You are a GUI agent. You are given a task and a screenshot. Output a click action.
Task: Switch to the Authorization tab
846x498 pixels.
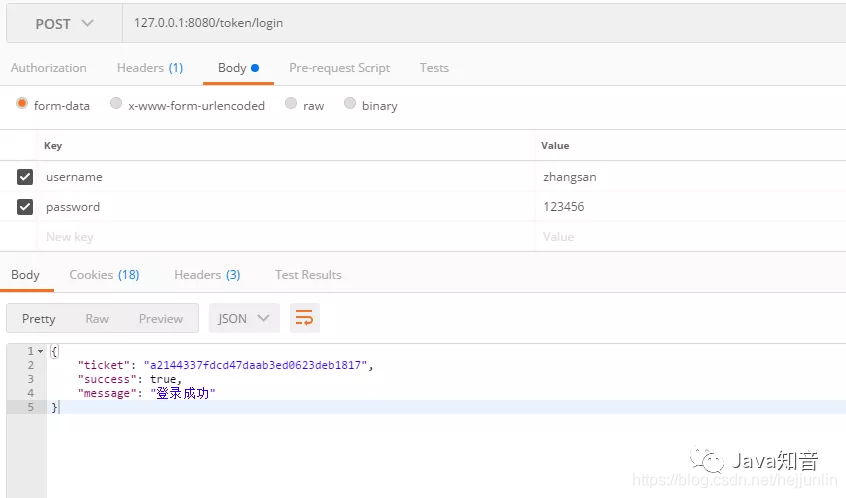click(49, 68)
